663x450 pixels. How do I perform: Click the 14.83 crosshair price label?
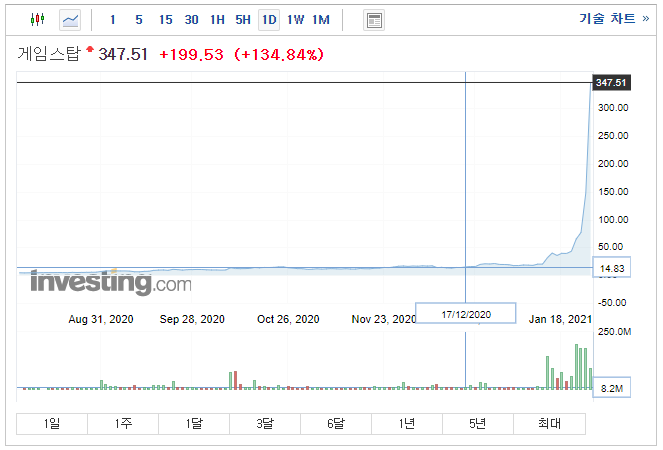tap(611, 268)
